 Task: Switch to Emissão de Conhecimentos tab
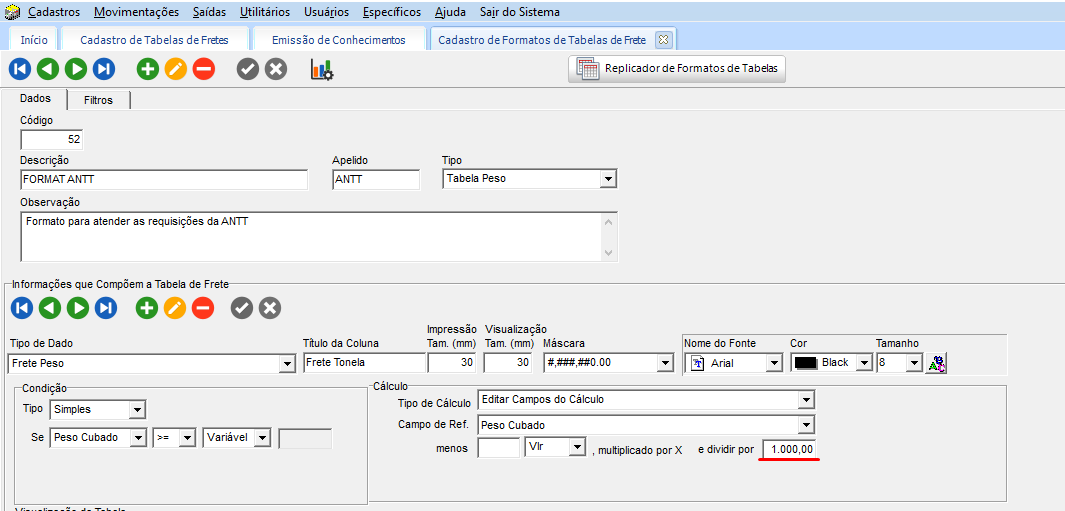[x=338, y=40]
